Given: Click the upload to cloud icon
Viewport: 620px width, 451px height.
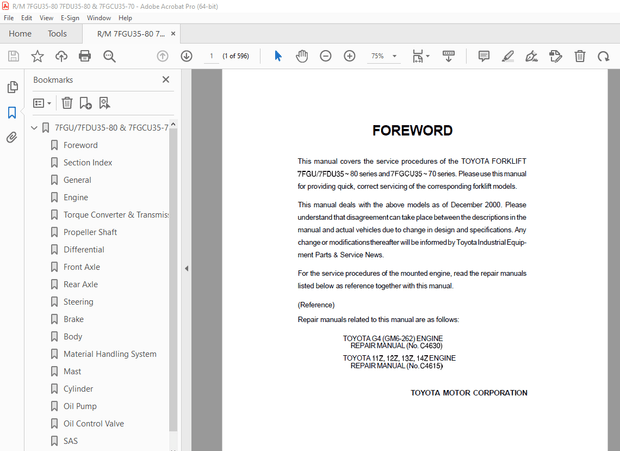Looking at the screenshot, I should coord(61,56).
